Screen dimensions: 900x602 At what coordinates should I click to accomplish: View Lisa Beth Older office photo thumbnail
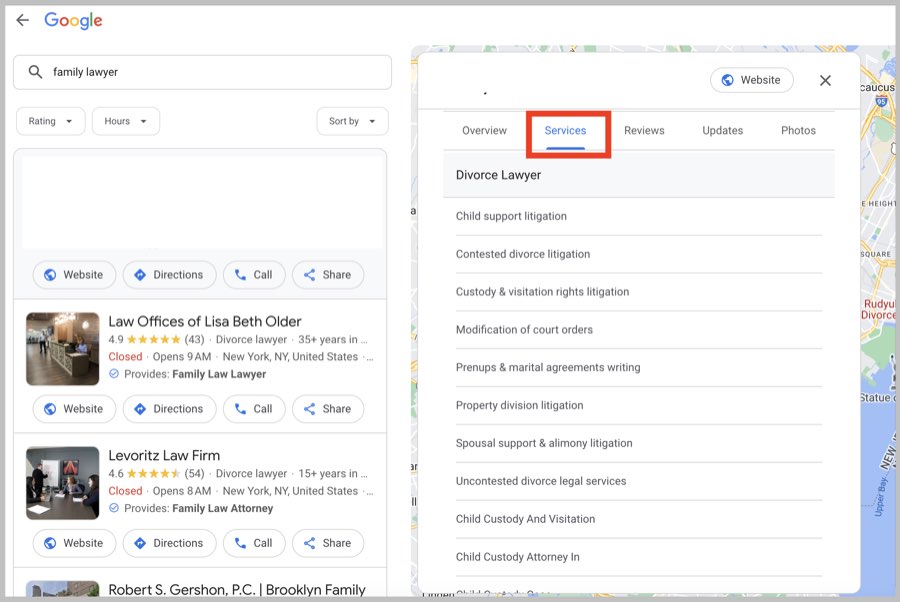coord(63,349)
